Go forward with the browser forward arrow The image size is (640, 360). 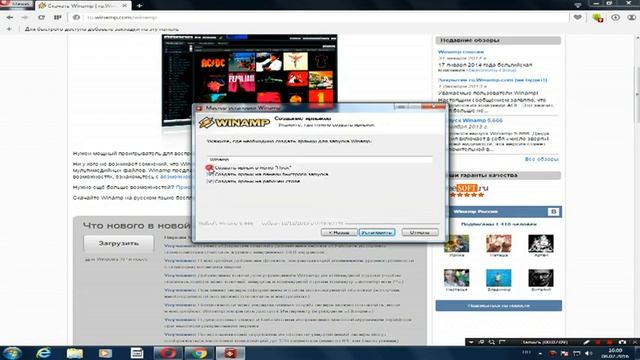(x=25, y=18)
